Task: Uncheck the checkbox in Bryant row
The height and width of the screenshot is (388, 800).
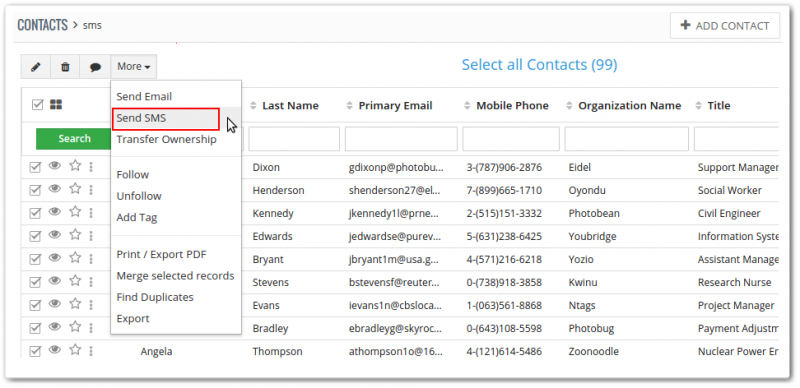Action: (x=35, y=259)
